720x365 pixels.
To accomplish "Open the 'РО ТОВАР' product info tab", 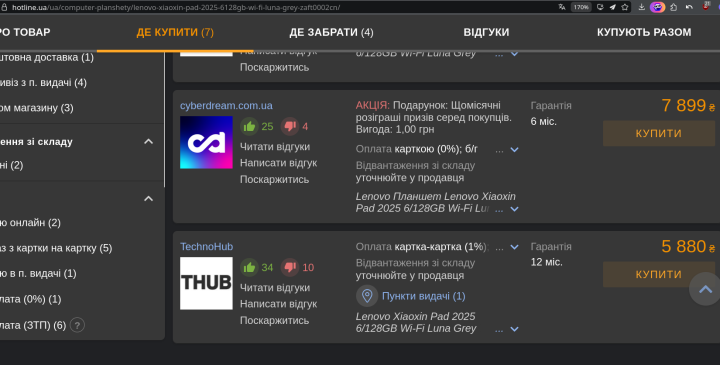I will [x=25, y=32].
